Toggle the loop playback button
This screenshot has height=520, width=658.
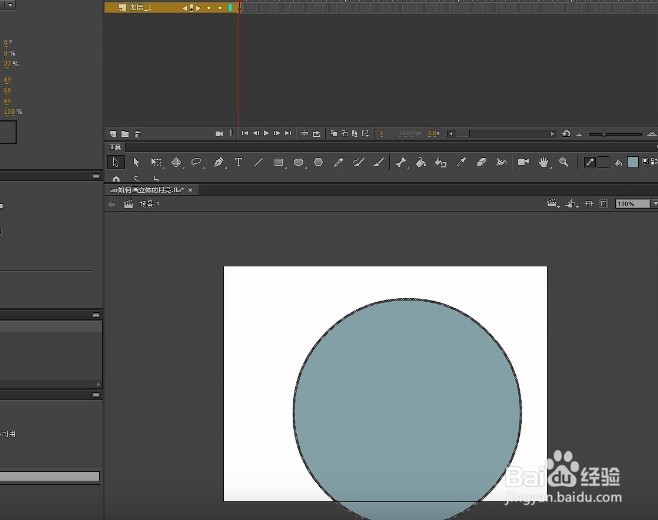pyautogui.click(x=317, y=134)
